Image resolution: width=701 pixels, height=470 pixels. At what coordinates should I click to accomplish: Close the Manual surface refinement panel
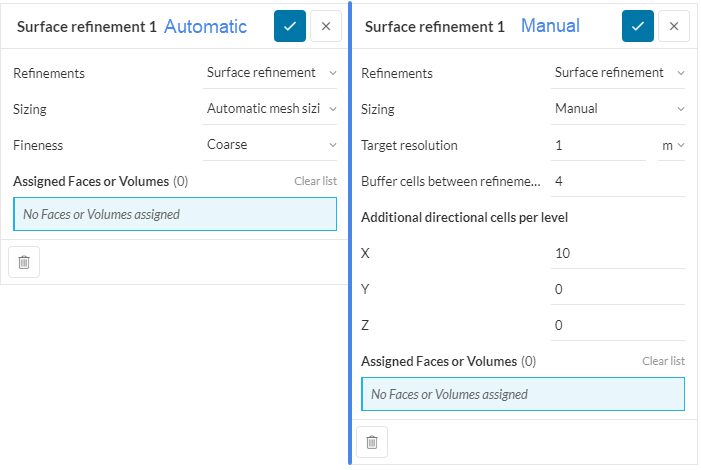click(x=673, y=26)
